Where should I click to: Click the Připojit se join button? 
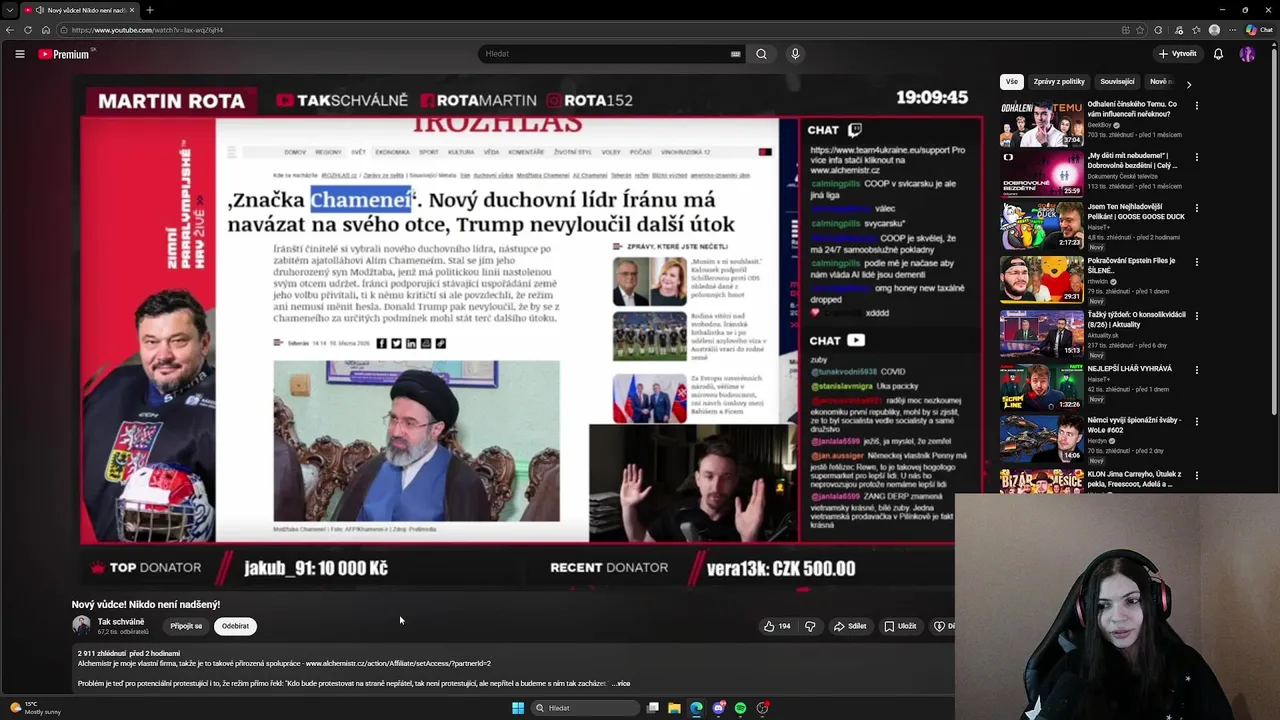click(x=186, y=626)
